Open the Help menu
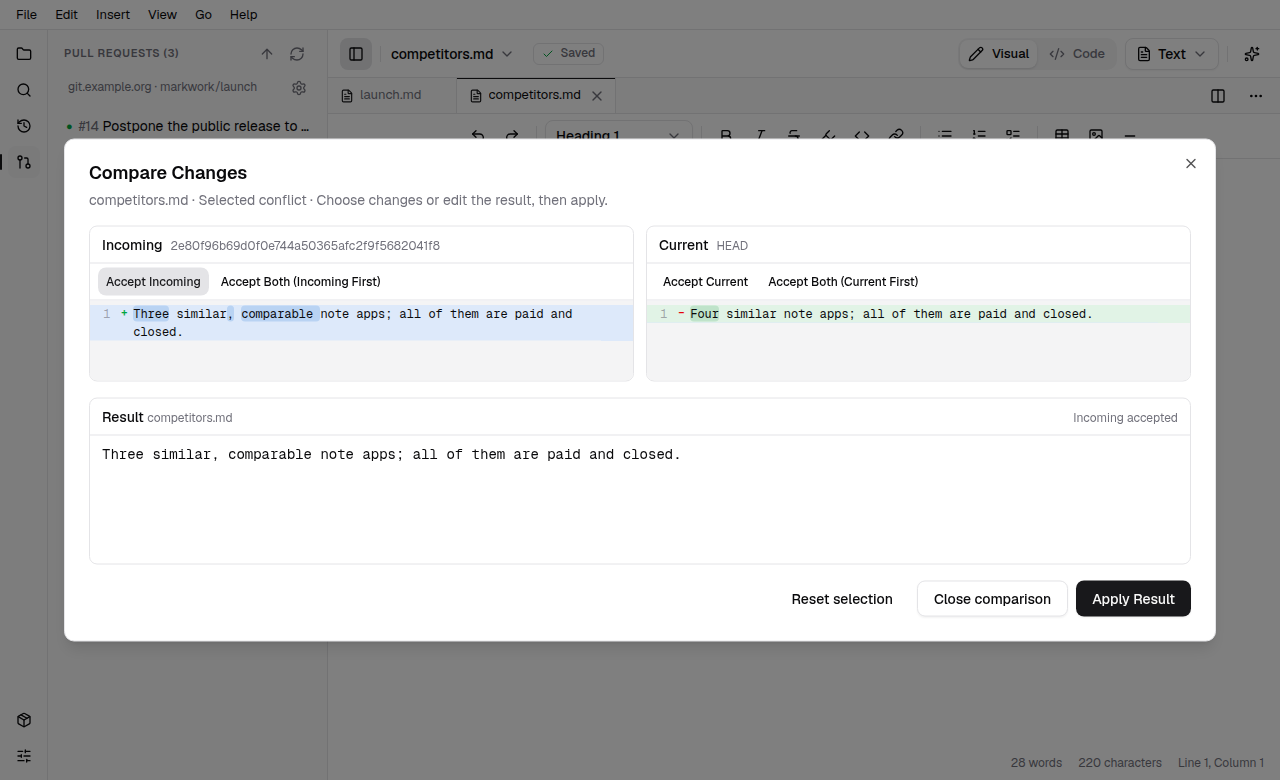Viewport: 1280px width, 780px height. (x=244, y=14)
